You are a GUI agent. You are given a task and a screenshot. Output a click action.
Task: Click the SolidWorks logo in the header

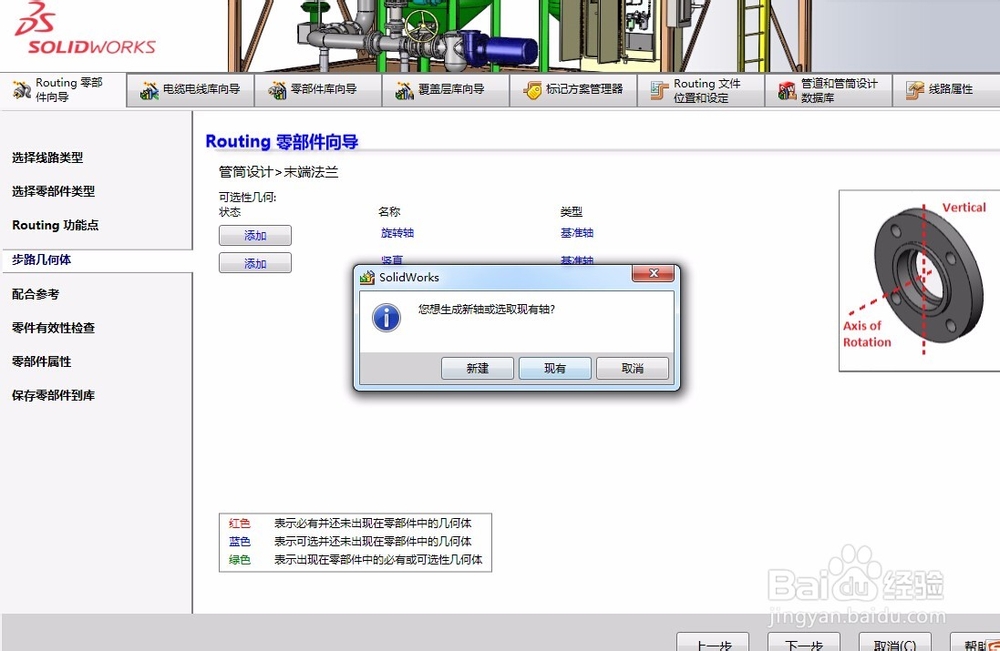(85, 28)
